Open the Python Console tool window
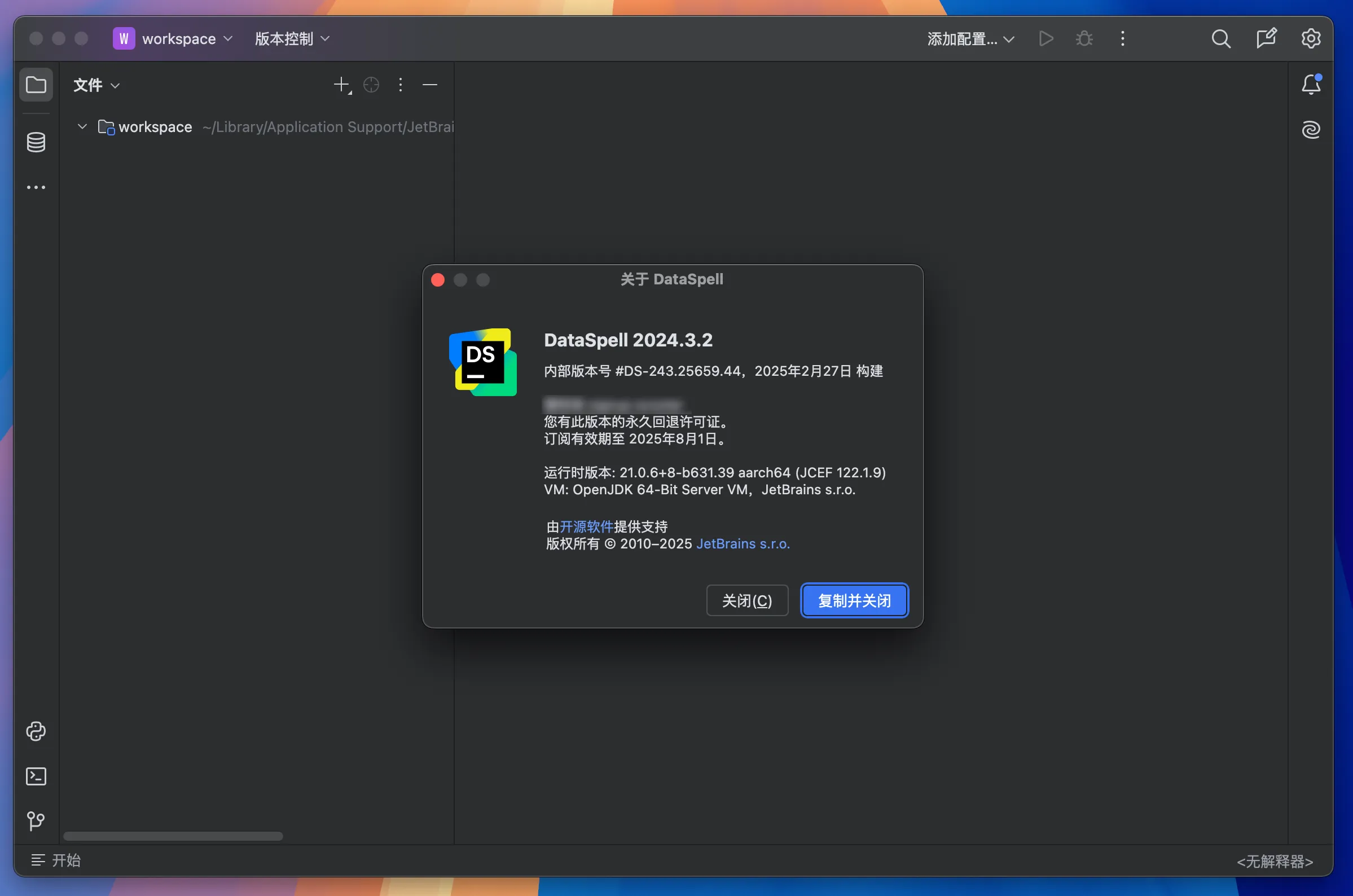Screen dimensions: 1353x896 [36, 731]
